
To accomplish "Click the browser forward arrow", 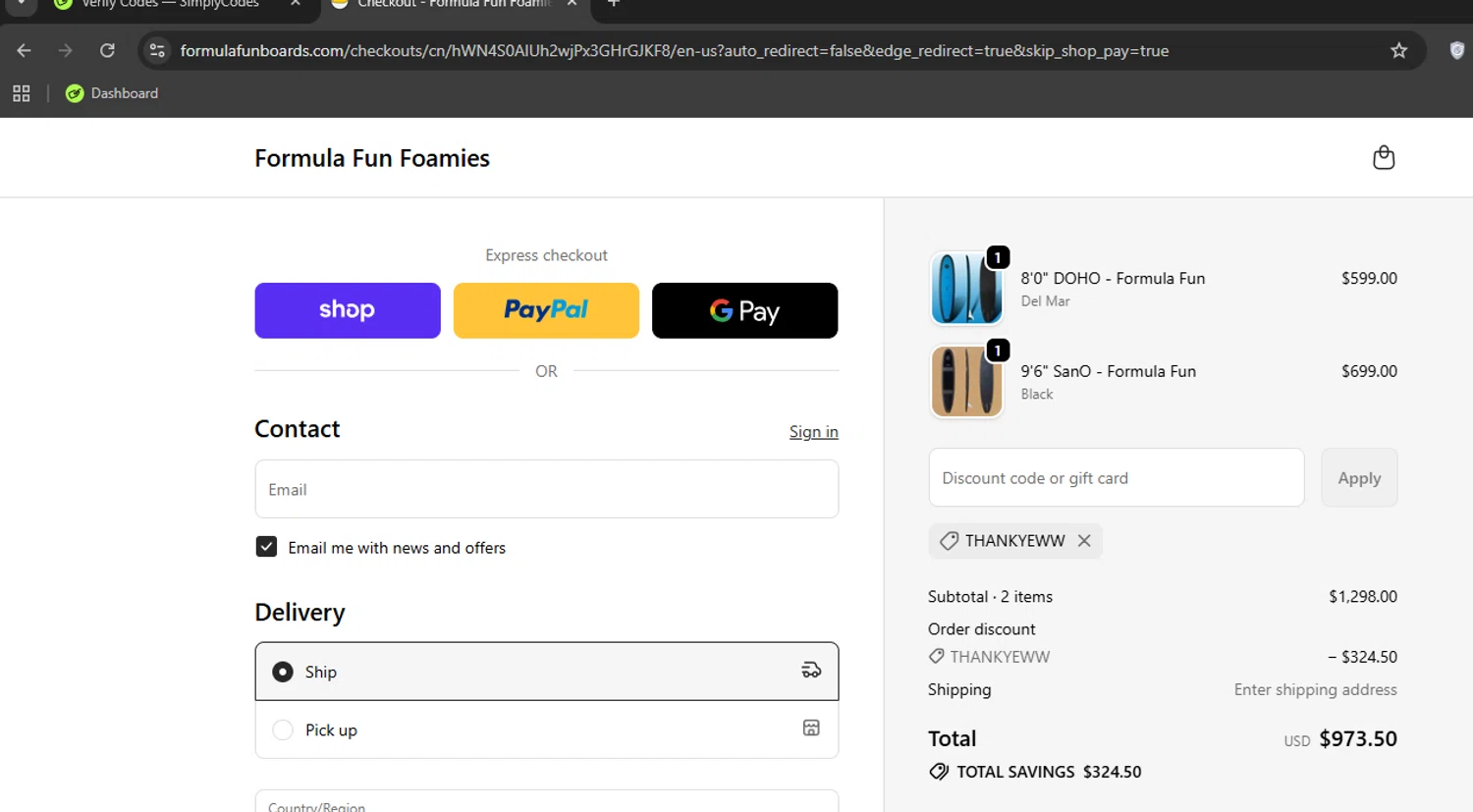I will [65, 50].
